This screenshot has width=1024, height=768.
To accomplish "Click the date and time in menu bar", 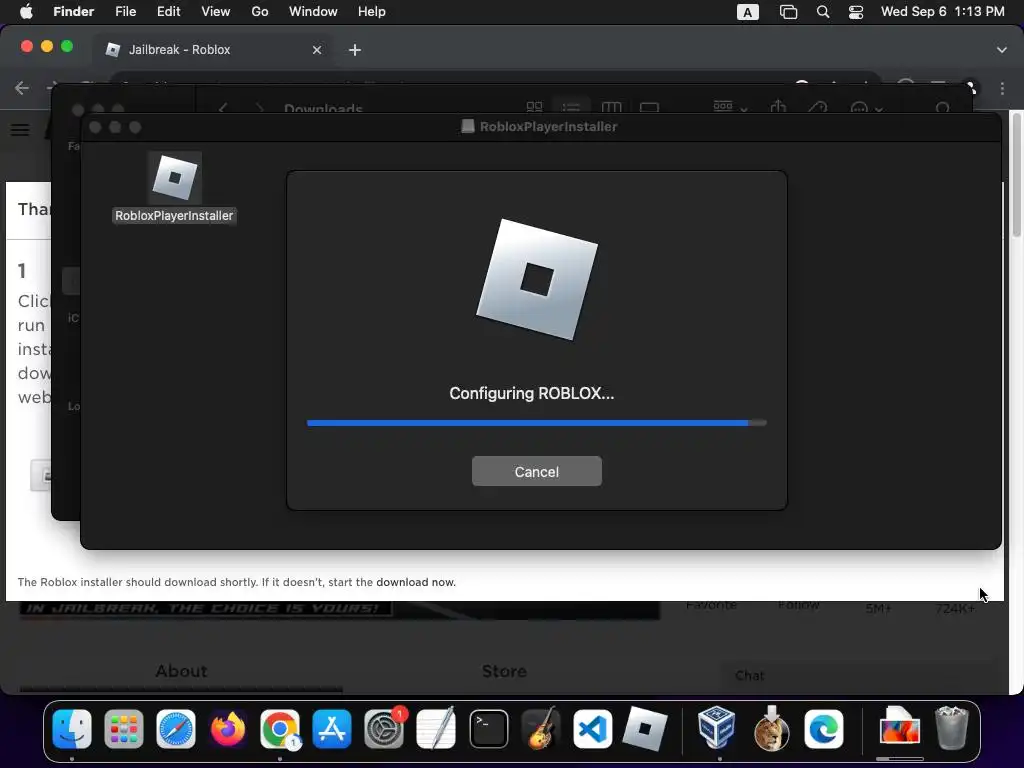I will (x=942, y=12).
